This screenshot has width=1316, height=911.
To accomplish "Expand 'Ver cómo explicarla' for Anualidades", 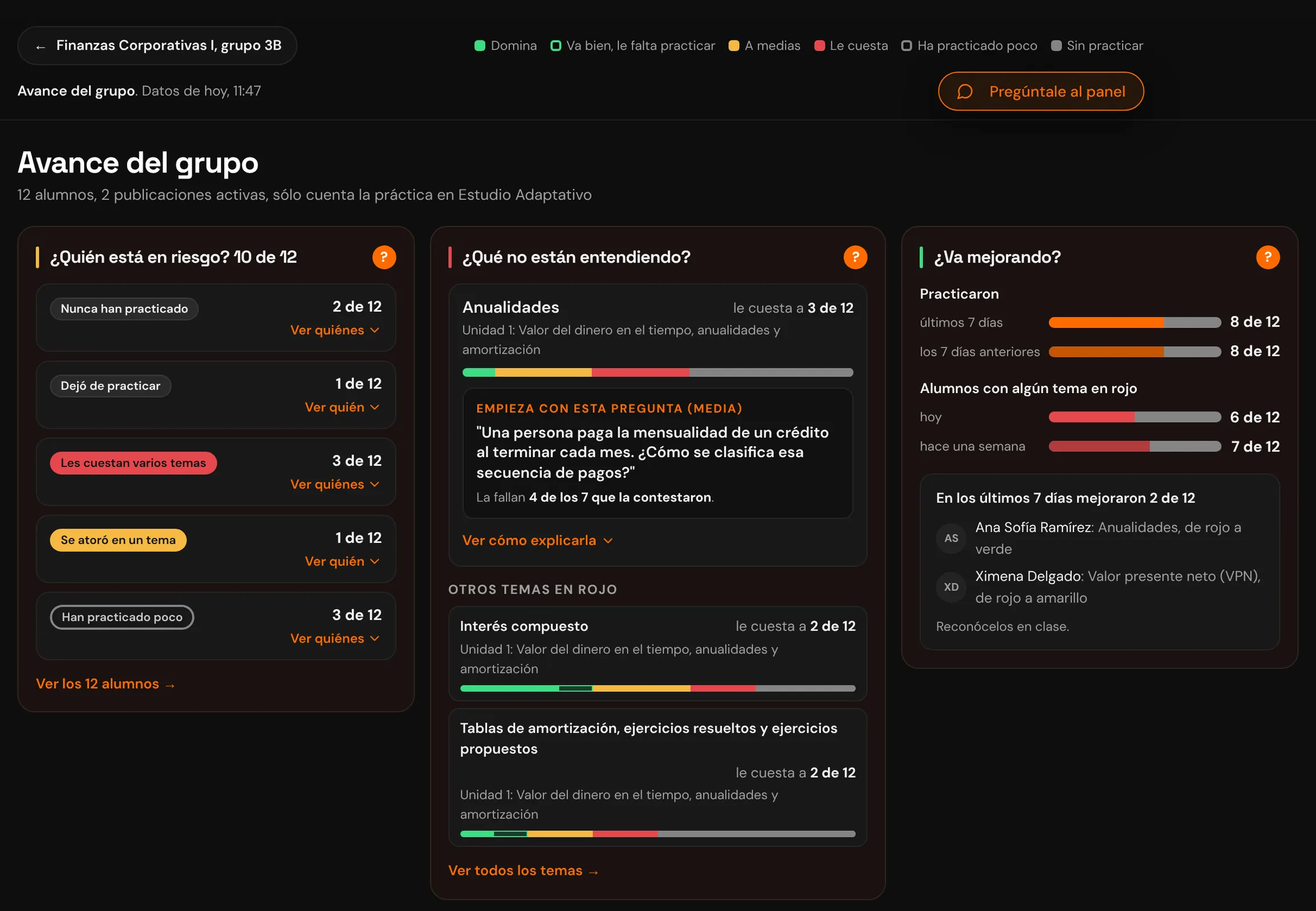I will pyautogui.click(x=538, y=541).
